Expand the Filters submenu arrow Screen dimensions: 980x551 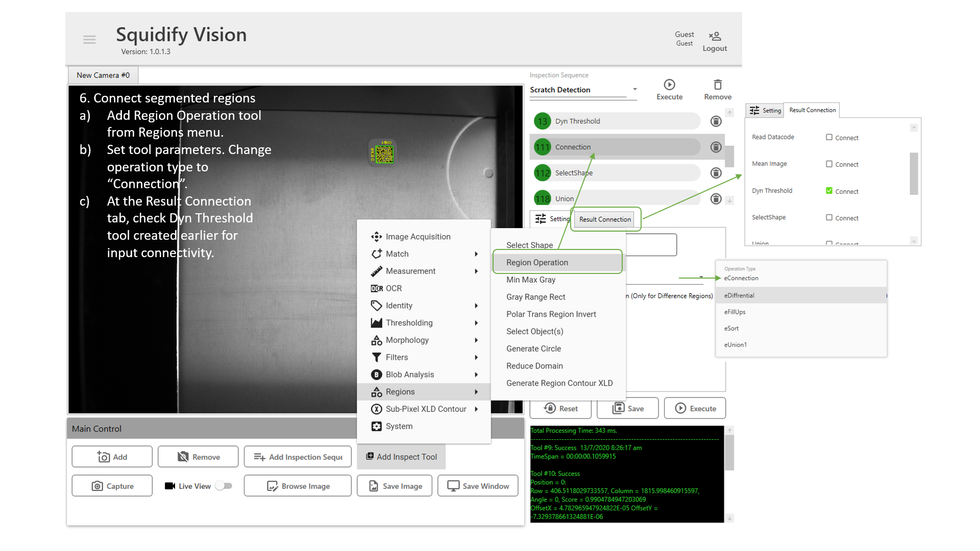(476, 357)
